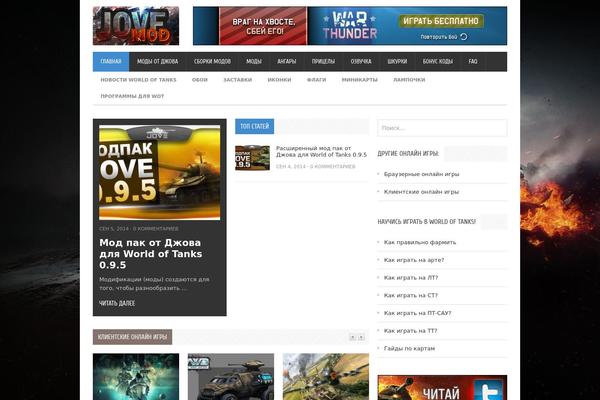
Task: Open Бонус коды menu item
Action: [438, 62]
